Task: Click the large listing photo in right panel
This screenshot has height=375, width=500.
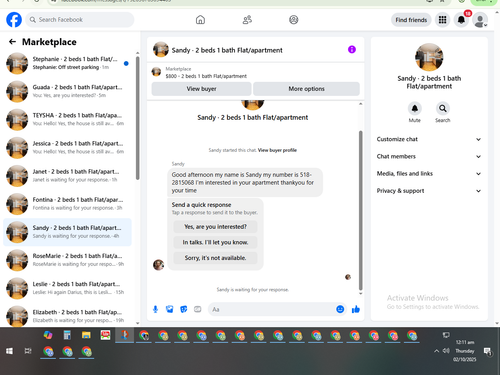Action: [429, 57]
